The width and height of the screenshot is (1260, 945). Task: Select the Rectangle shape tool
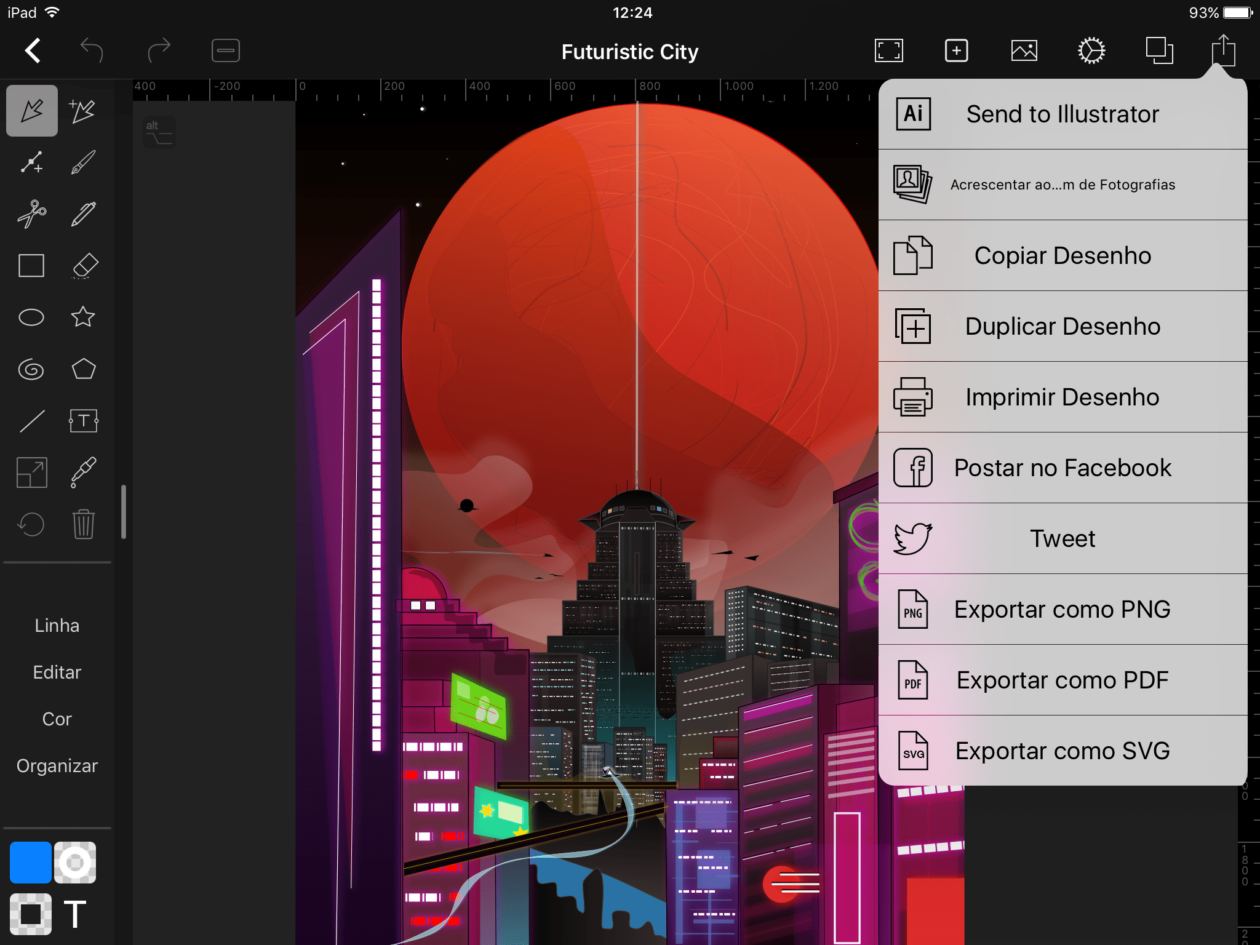coord(31,265)
